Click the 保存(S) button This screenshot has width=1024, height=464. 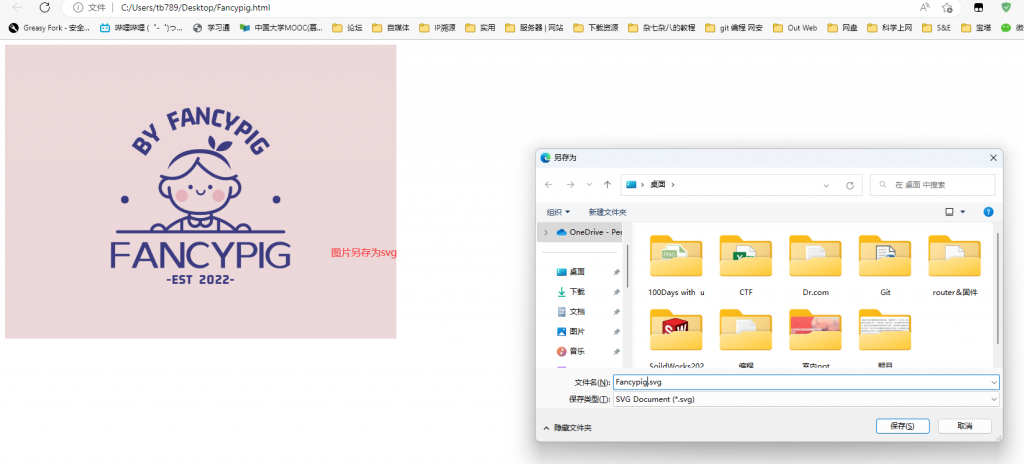902,426
